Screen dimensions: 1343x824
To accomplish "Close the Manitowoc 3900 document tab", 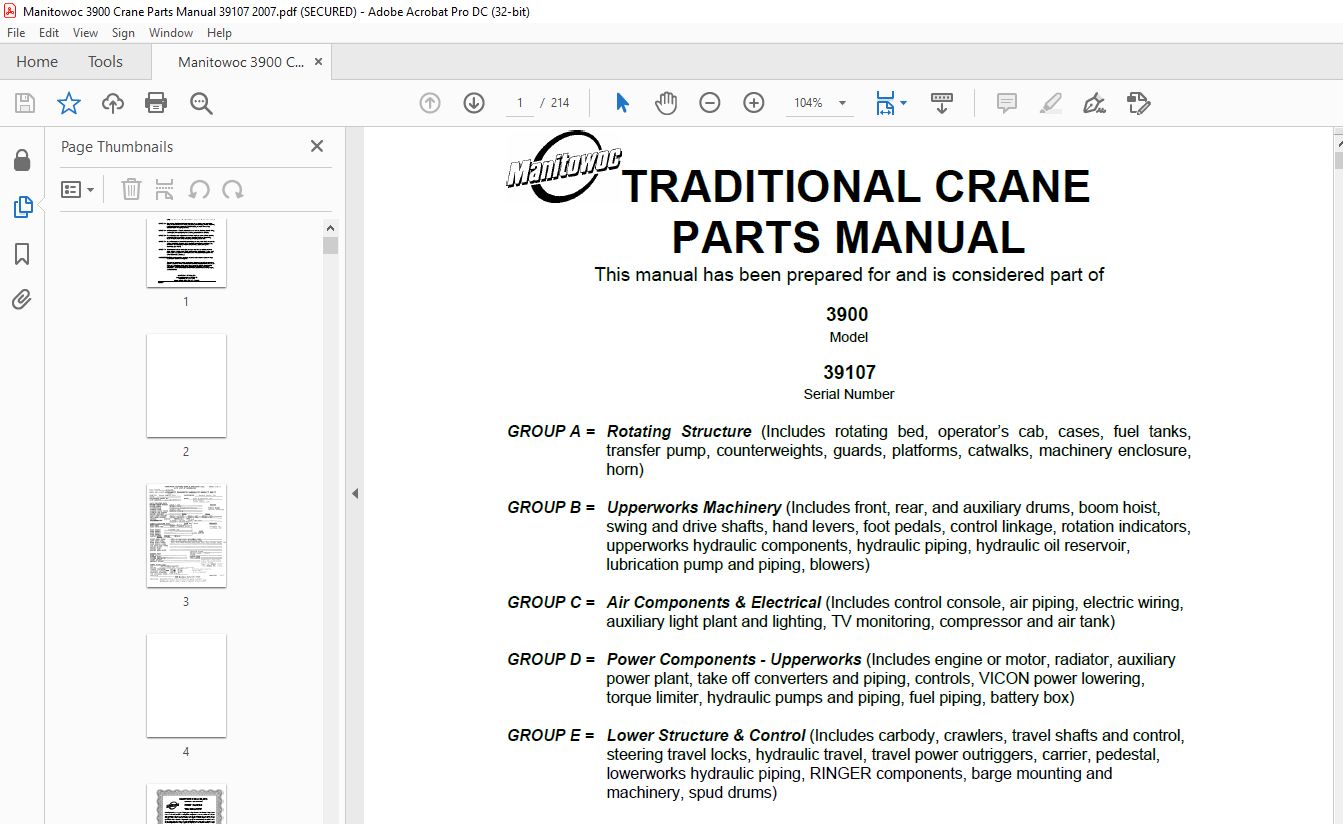I will click(x=318, y=62).
